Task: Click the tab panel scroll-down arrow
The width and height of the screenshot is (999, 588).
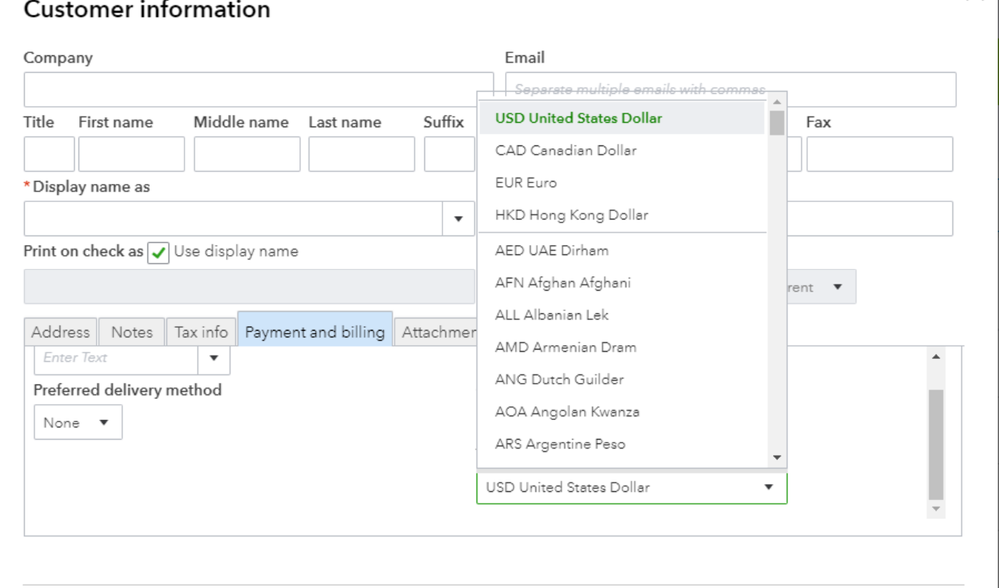Action: click(936, 509)
